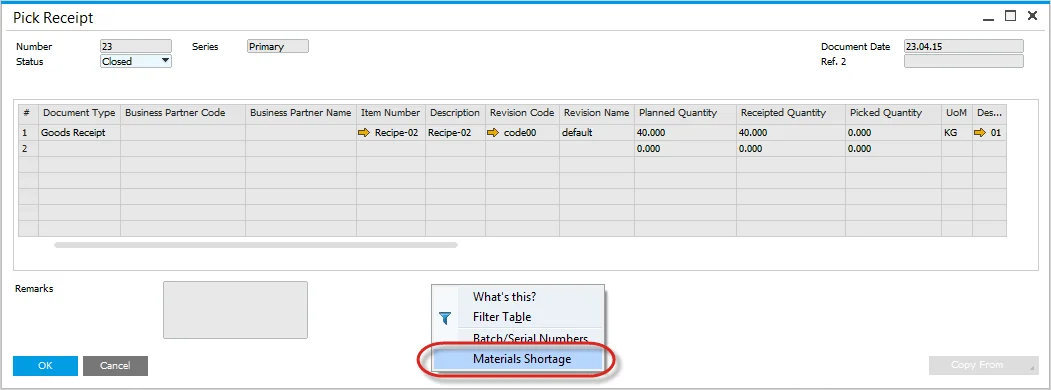Click the Series field showing Primary
The width and height of the screenshot is (1051, 390).
tap(278, 46)
